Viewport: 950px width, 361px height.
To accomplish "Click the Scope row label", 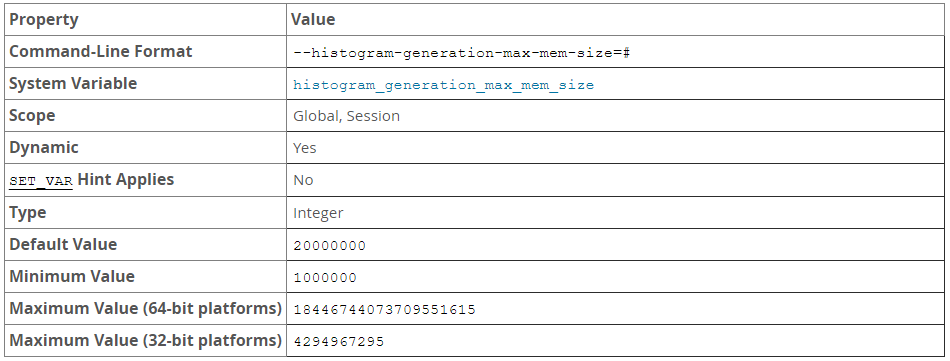I will click(32, 116).
